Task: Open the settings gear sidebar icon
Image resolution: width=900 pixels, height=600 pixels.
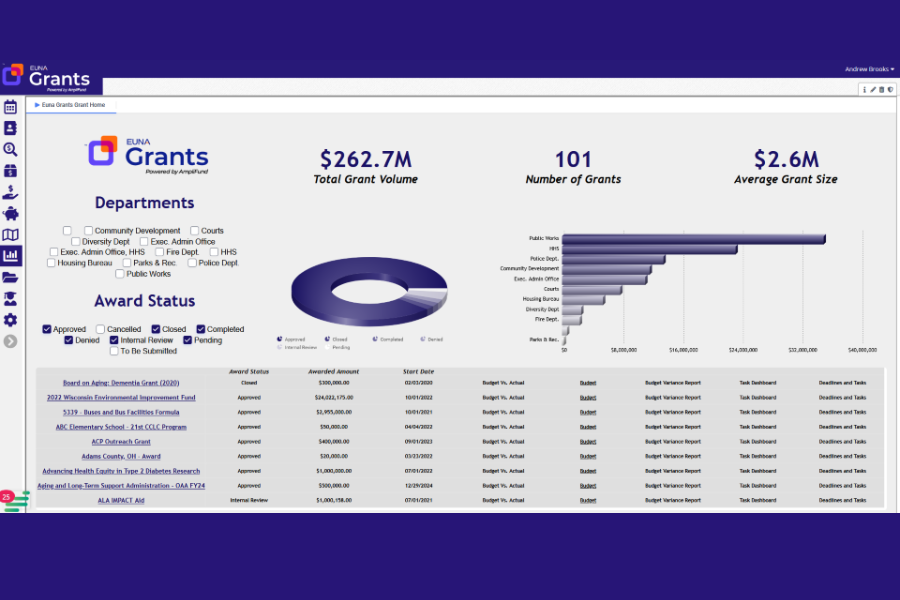Action: [10, 320]
